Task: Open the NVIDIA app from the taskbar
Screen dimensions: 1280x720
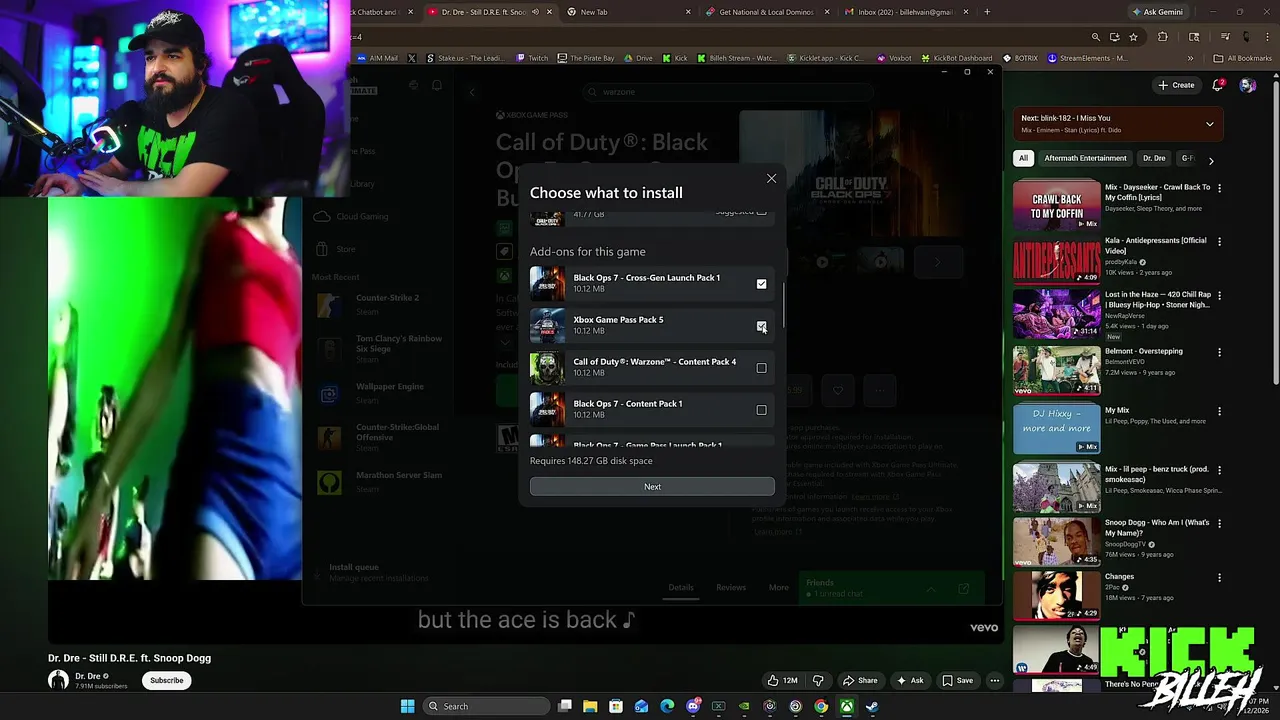Action: click(744, 706)
